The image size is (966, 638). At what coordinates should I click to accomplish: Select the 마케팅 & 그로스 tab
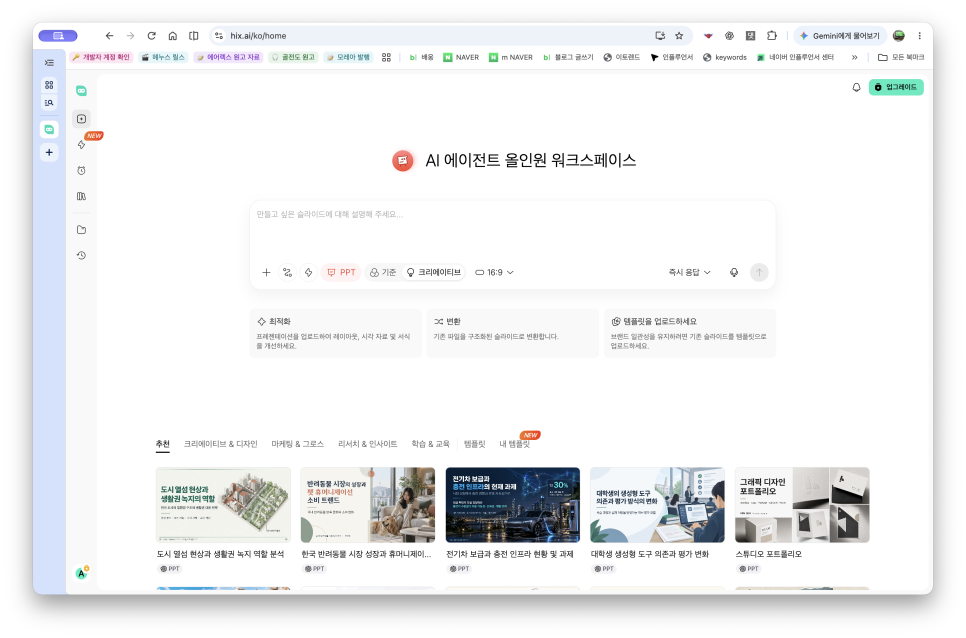click(298, 444)
